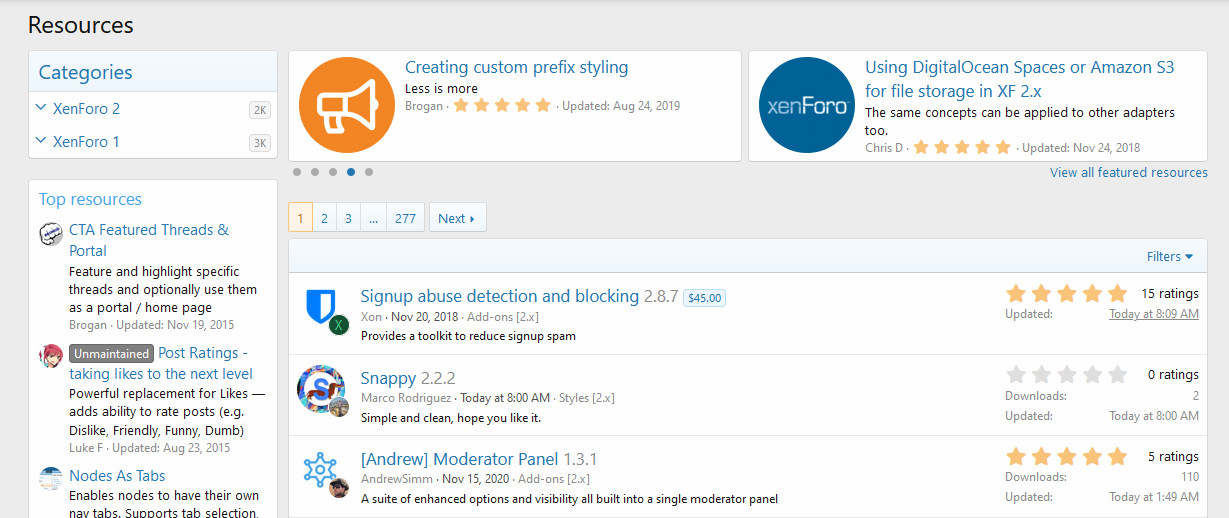Open Post Ratings - taking likes resource
Screen dimensions: 1229x518
(x=160, y=363)
